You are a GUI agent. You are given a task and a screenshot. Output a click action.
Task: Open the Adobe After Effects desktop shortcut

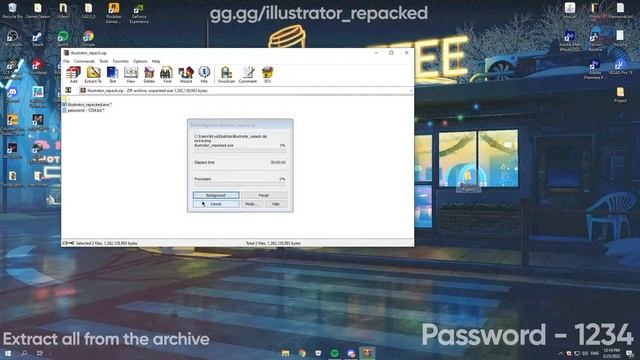pos(570,41)
